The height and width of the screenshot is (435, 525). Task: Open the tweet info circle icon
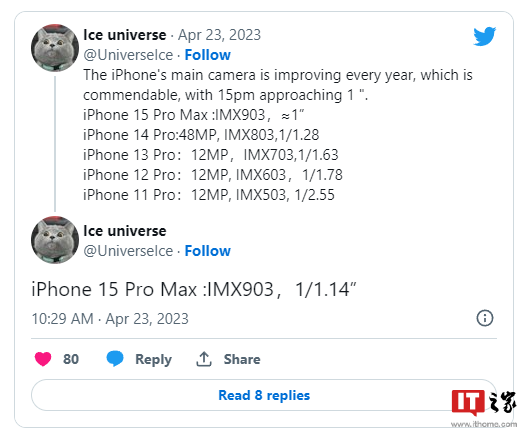485,318
